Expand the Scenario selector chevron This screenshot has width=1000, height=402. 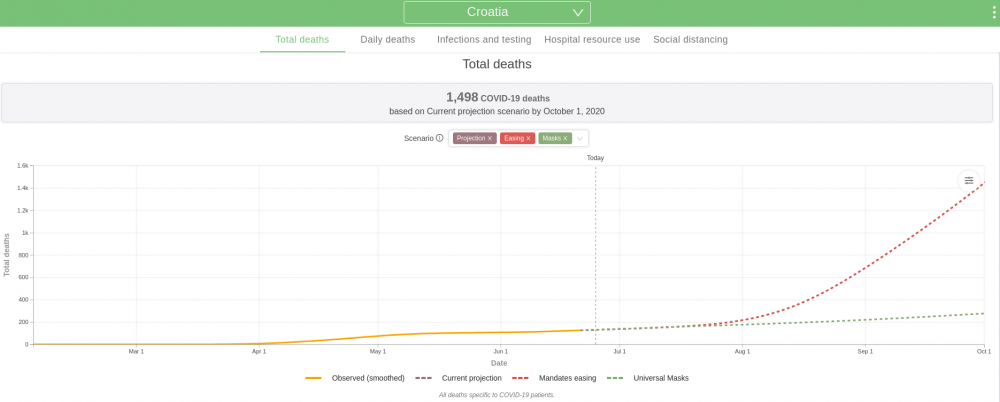point(580,138)
